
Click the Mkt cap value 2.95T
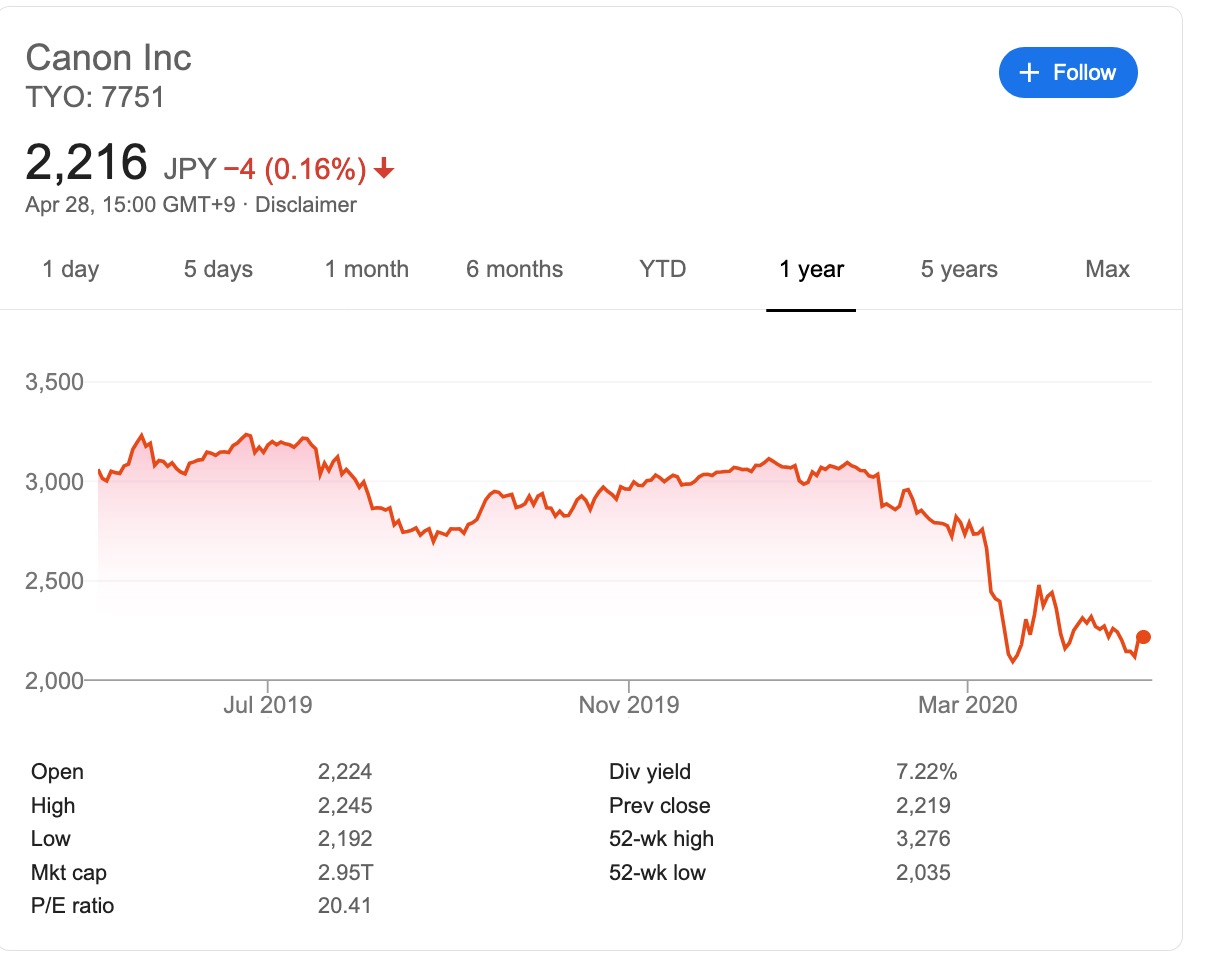[x=345, y=873]
